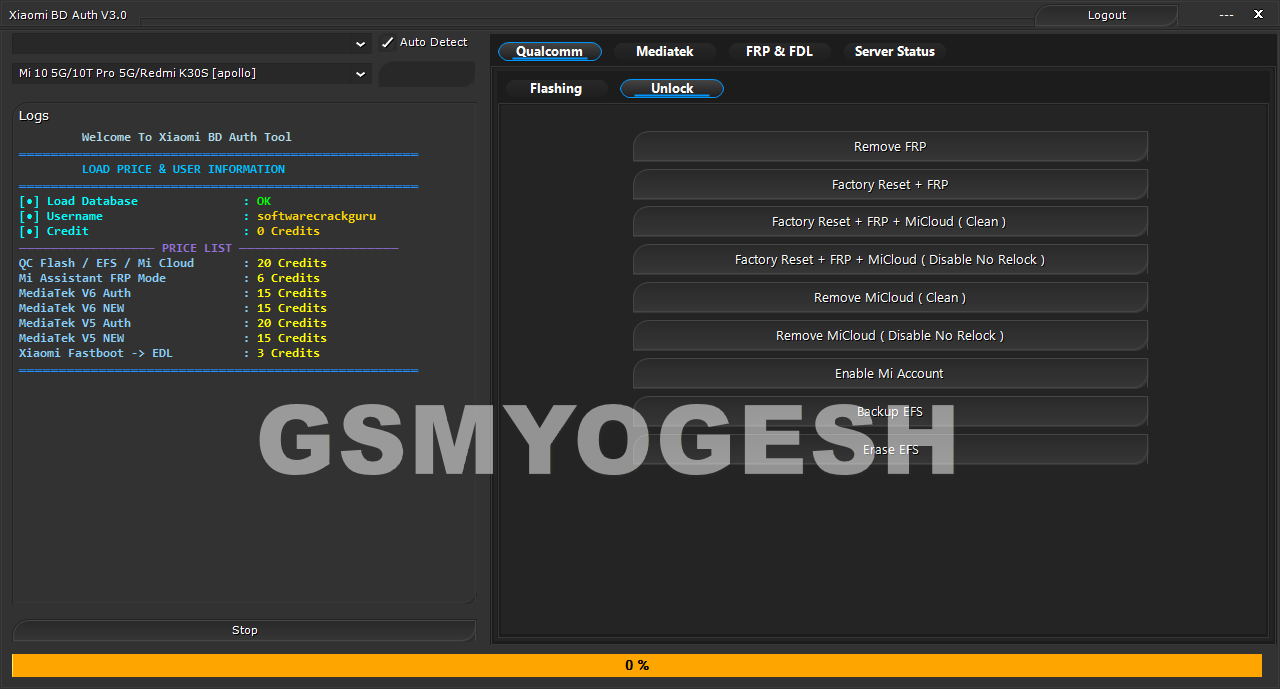Image resolution: width=1280 pixels, height=689 pixels.
Task: Select the Unlock sub-tab
Action: 672,89
